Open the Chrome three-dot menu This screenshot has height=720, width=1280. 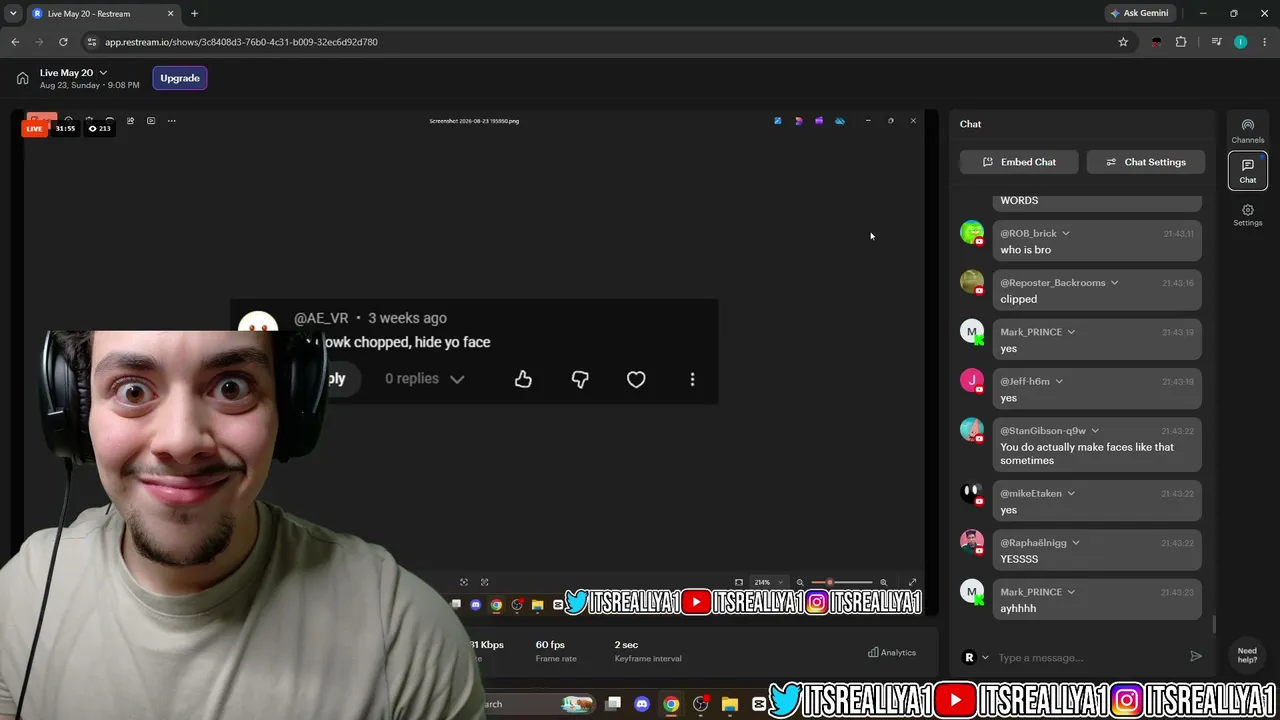pyautogui.click(x=1264, y=42)
